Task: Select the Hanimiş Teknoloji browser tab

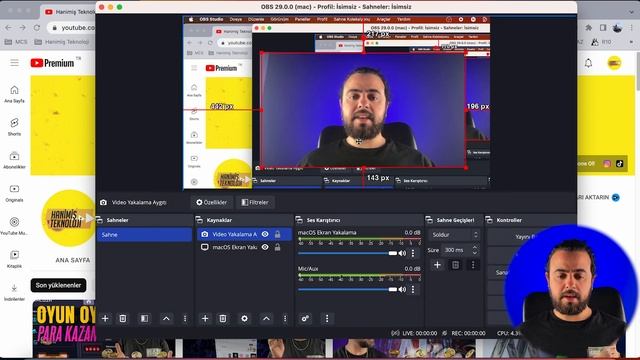Action: (69, 12)
